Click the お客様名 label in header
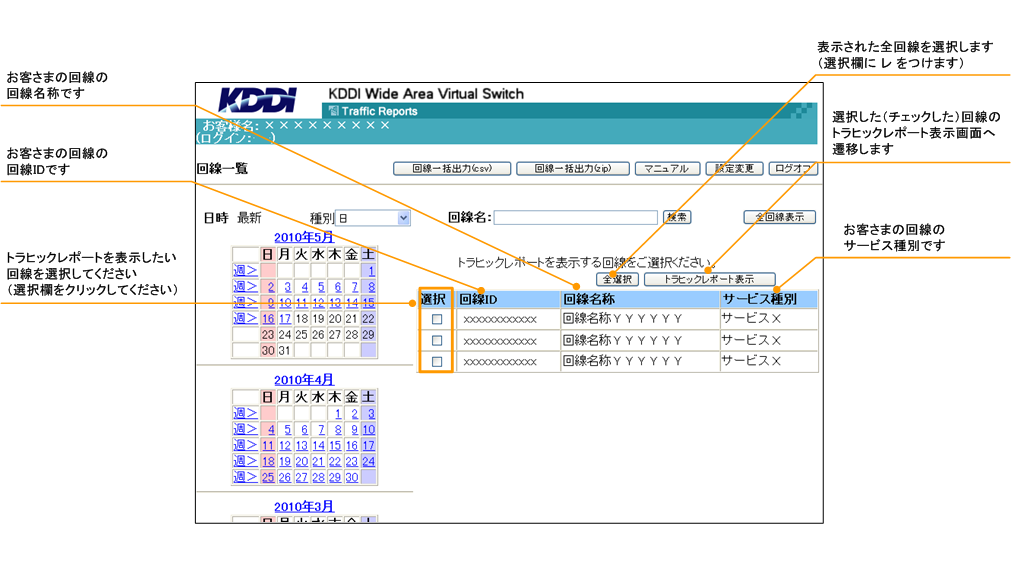This screenshot has height=561, width=1011. (x=230, y=125)
